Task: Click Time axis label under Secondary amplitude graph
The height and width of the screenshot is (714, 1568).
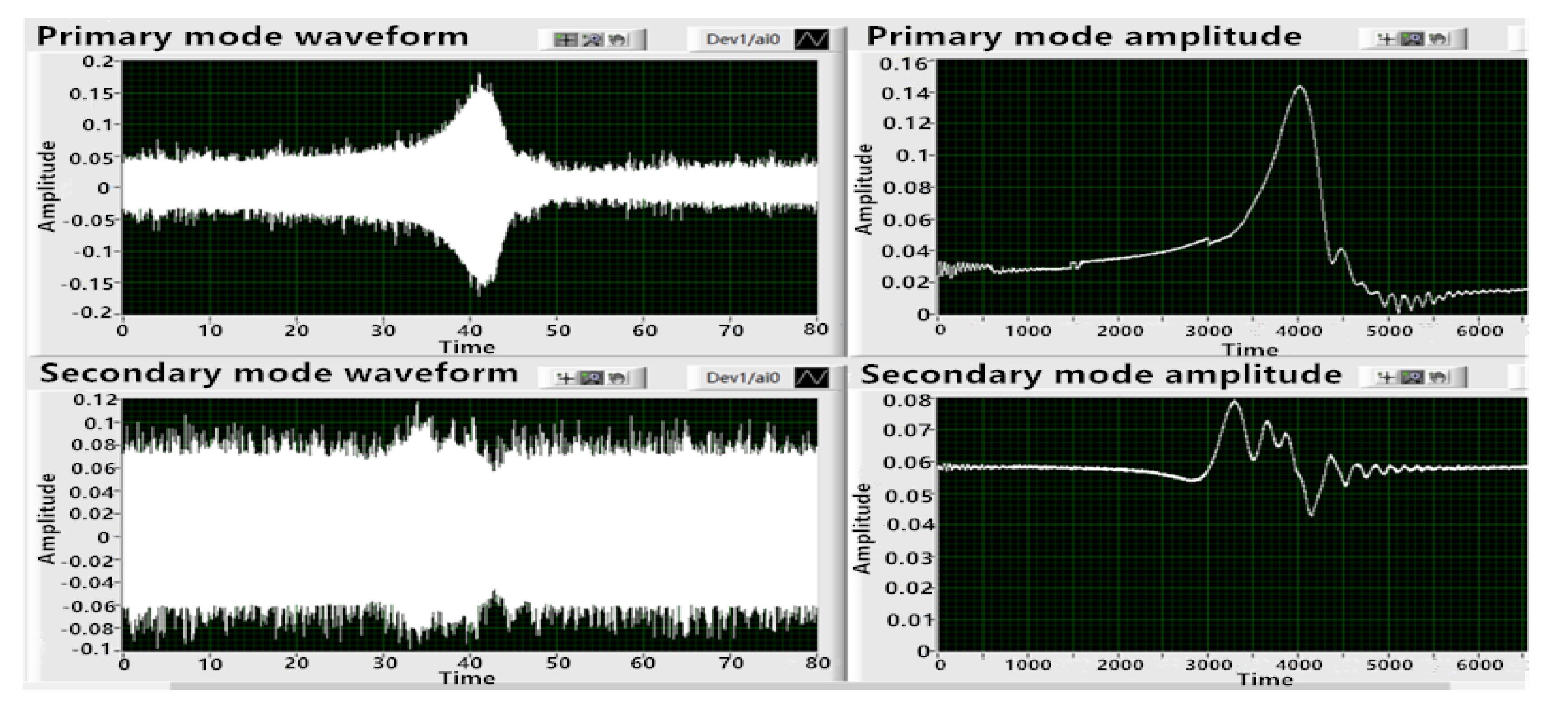Action: [1265, 679]
